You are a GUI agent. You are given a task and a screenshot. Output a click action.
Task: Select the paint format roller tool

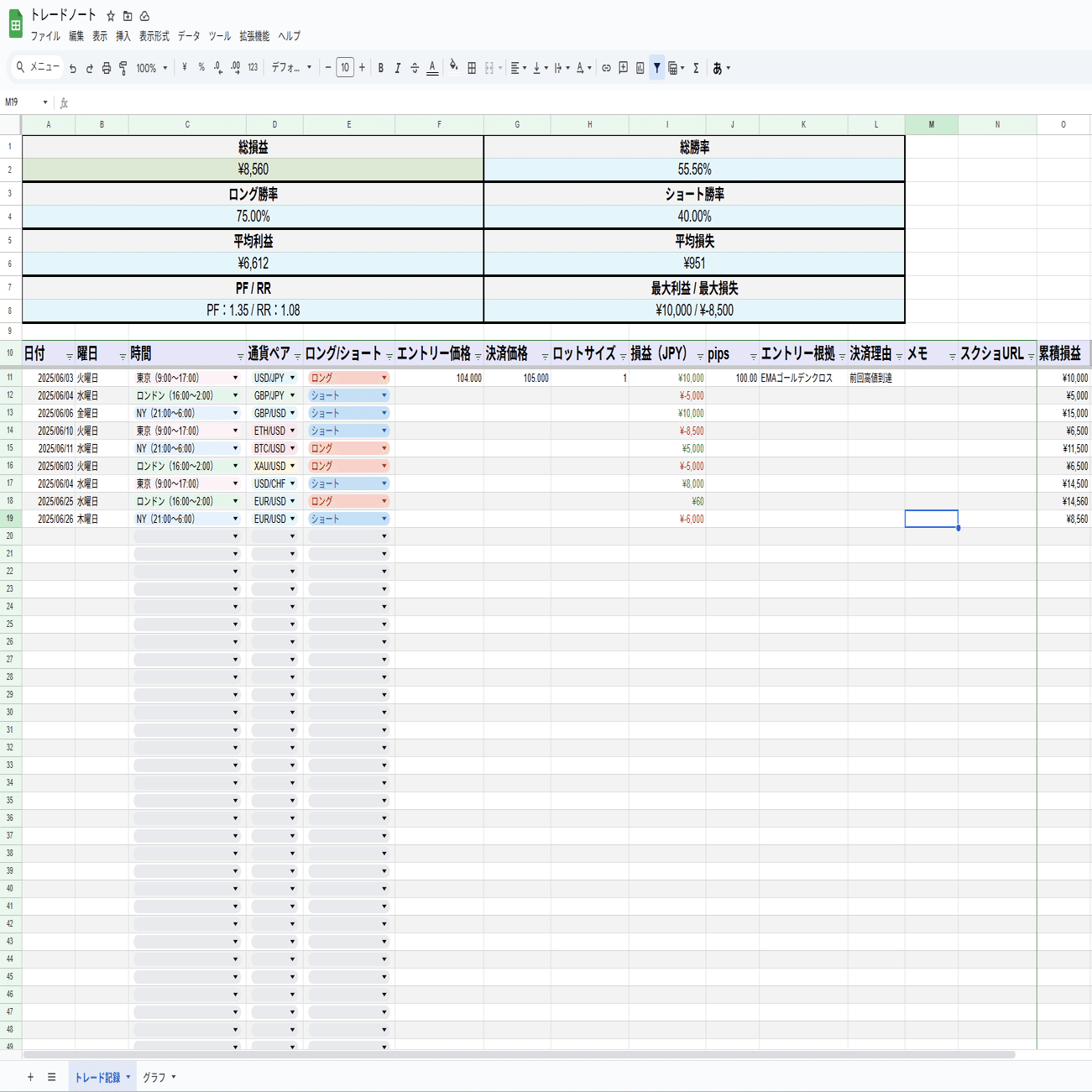coord(123,68)
